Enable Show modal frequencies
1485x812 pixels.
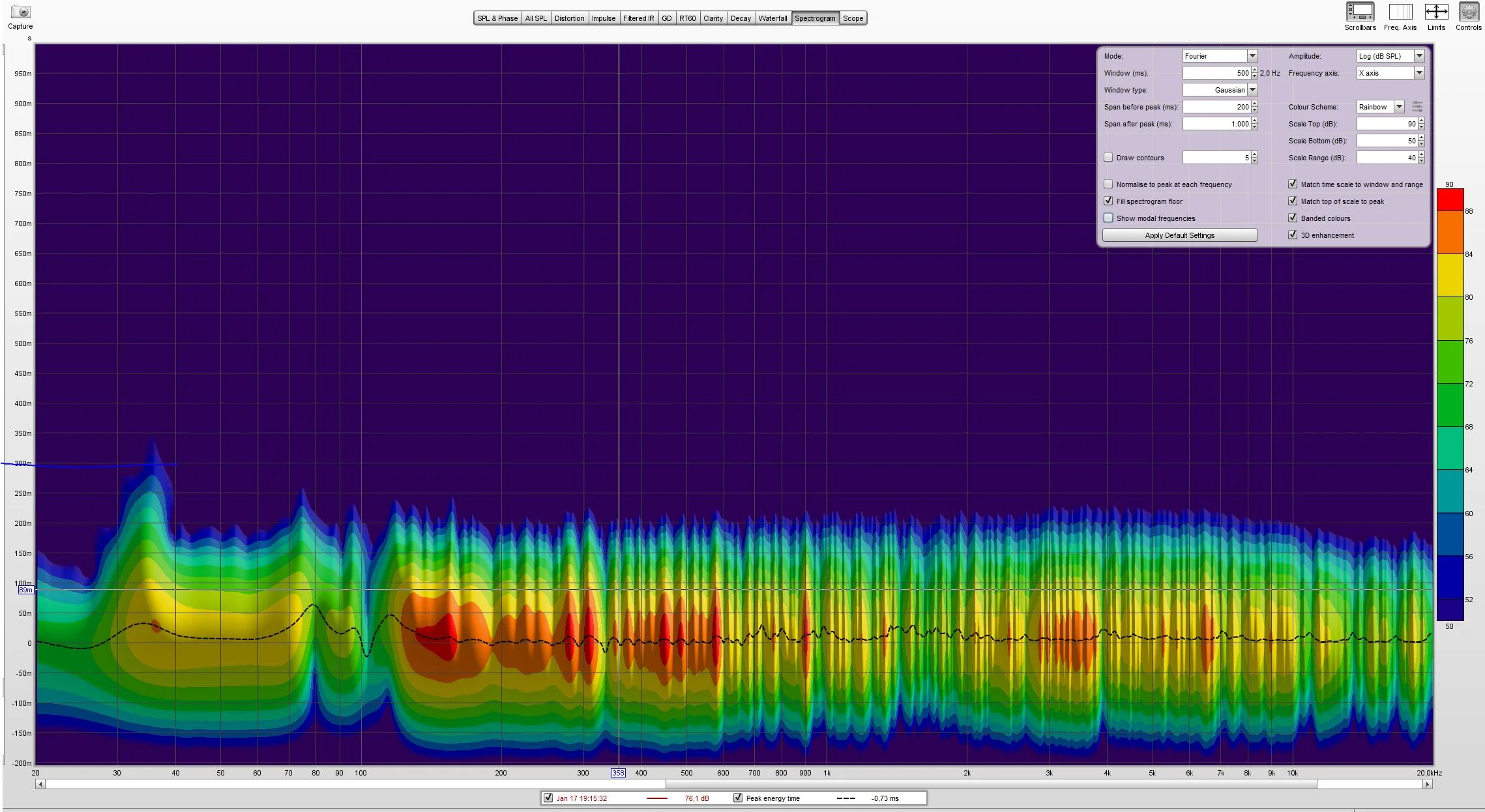tap(1108, 218)
